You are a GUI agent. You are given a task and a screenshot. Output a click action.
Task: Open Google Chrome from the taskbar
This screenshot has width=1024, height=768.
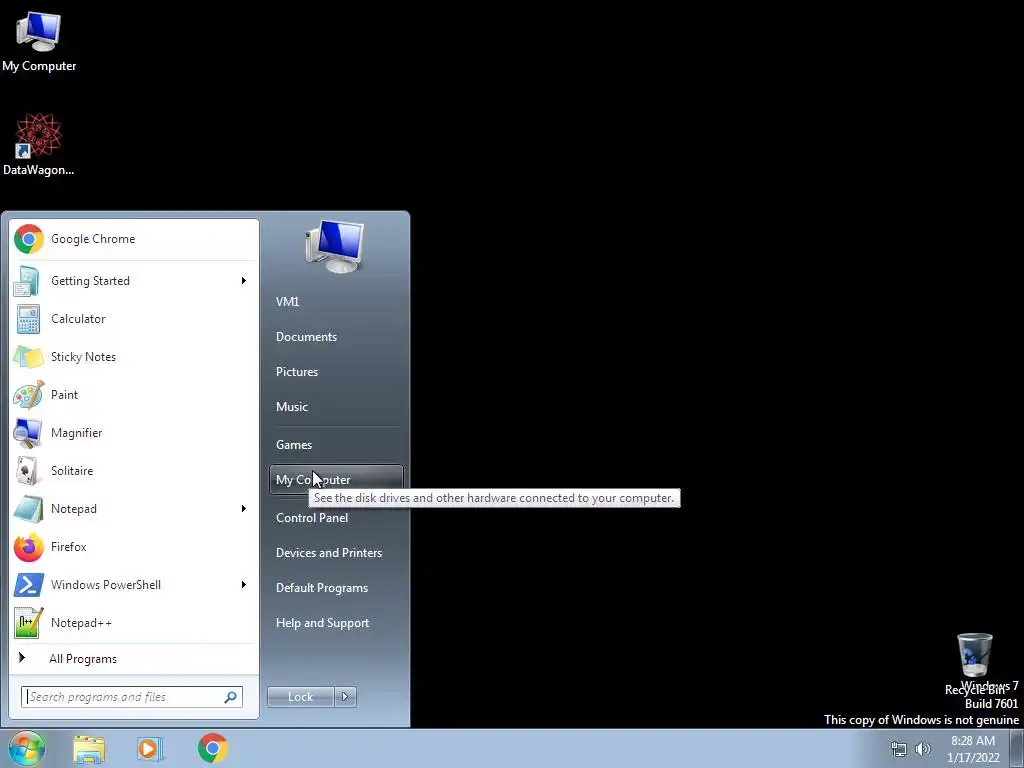(x=212, y=748)
